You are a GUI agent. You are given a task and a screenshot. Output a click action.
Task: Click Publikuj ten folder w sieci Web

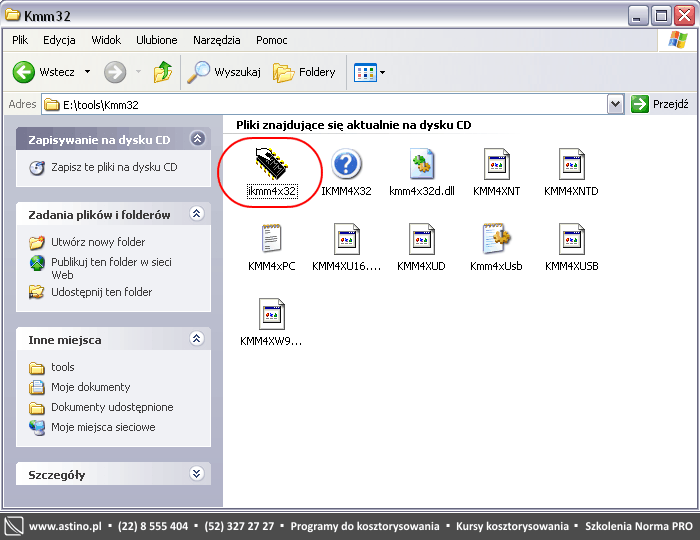pyautogui.click(x=111, y=268)
